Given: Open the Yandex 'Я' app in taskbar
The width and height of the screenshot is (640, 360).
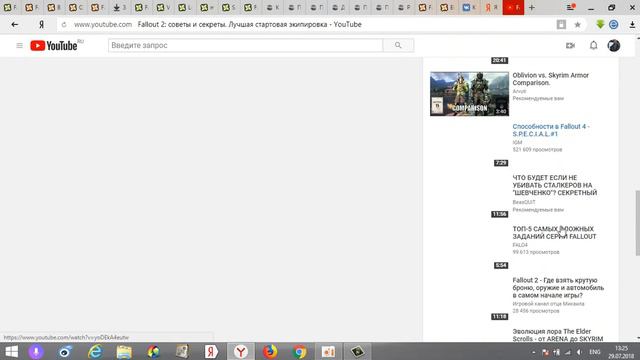Looking at the screenshot, I should click(x=211, y=352).
